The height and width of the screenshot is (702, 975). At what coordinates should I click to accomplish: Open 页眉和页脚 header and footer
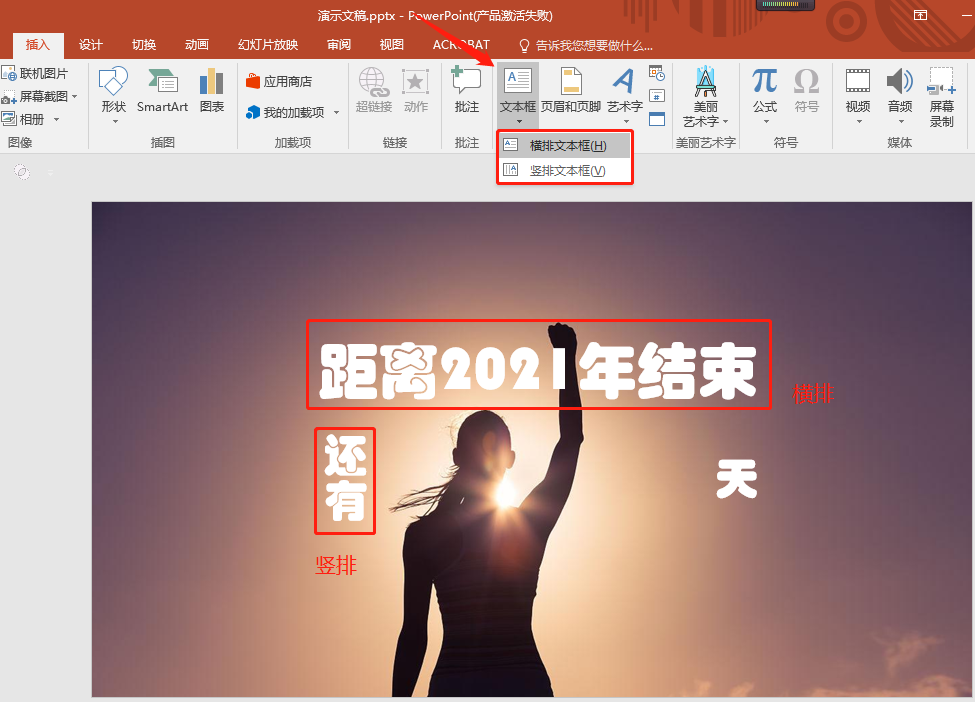click(570, 91)
